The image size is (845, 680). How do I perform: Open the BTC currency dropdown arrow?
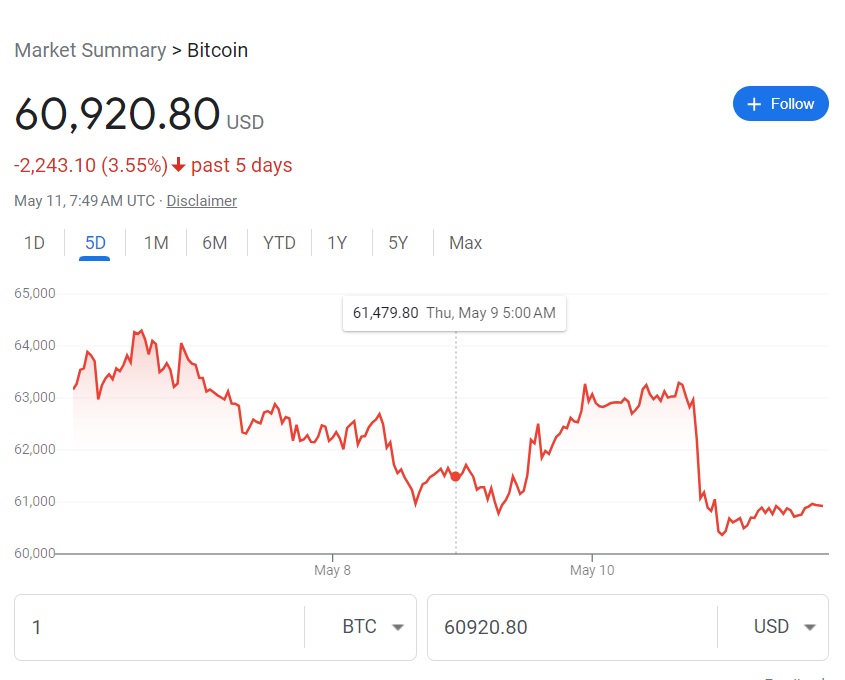pos(398,627)
